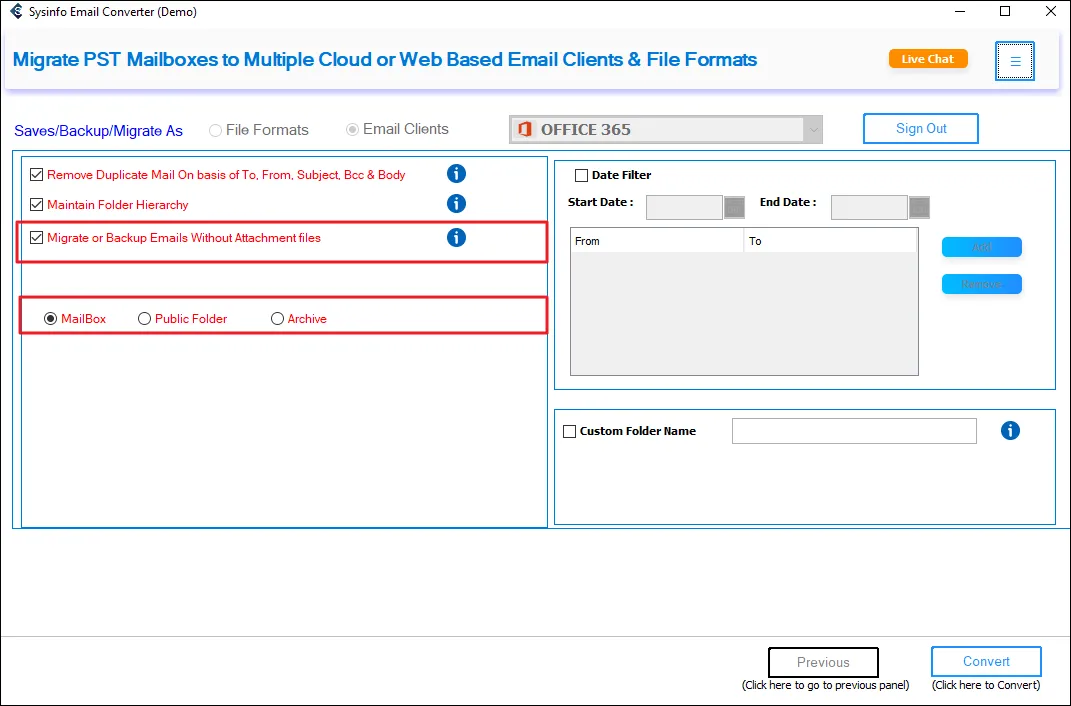Enable the Date Filter checkbox
This screenshot has height=706, width=1071.
(x=582, y=176)
